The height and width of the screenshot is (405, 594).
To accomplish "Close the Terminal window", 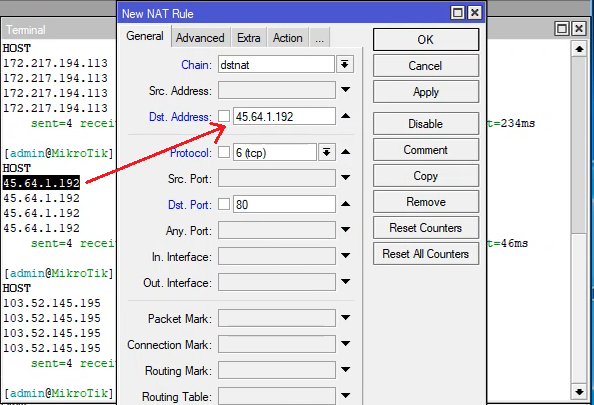I will [x=579, y=29].
